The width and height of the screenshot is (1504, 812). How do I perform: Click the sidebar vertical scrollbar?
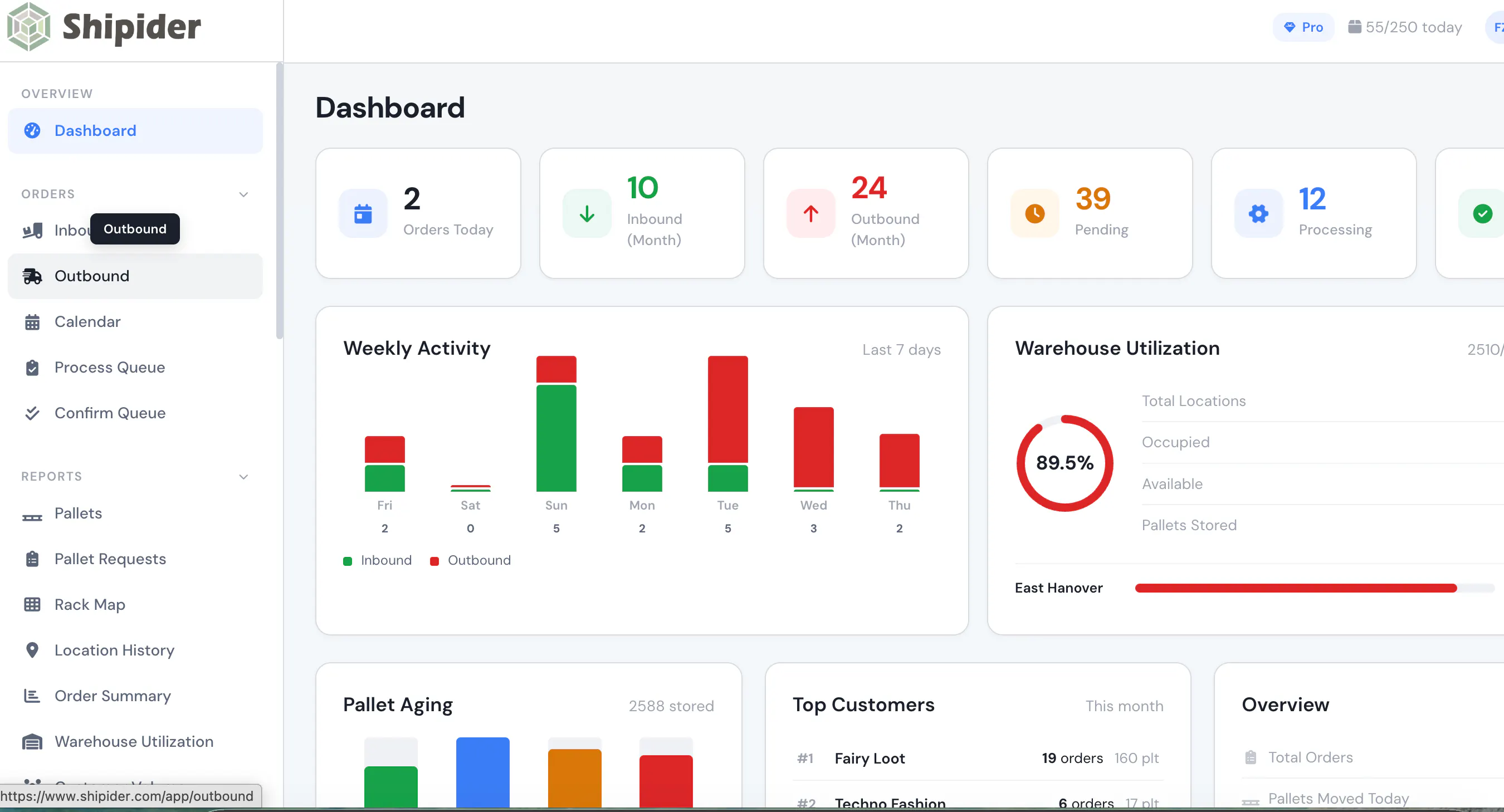pos(280,202)
